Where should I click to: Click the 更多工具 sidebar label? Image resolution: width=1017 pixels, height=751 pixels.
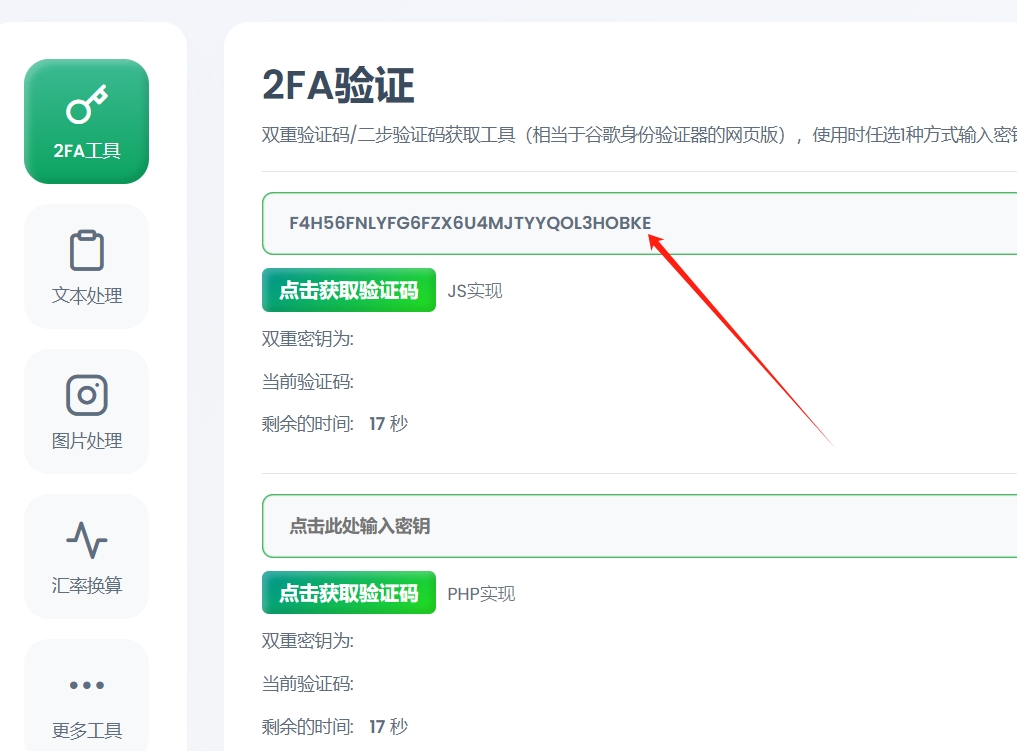[x=86, y=730]
